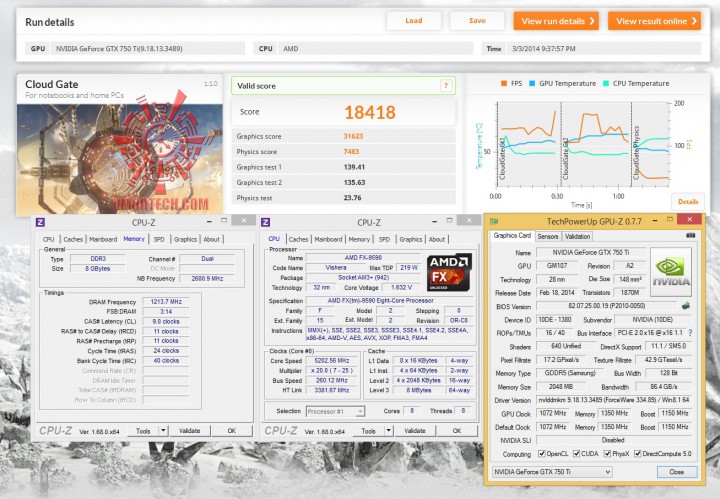
Task: Select the Graphics Card tab in GPU-Z
Action: 512,235
